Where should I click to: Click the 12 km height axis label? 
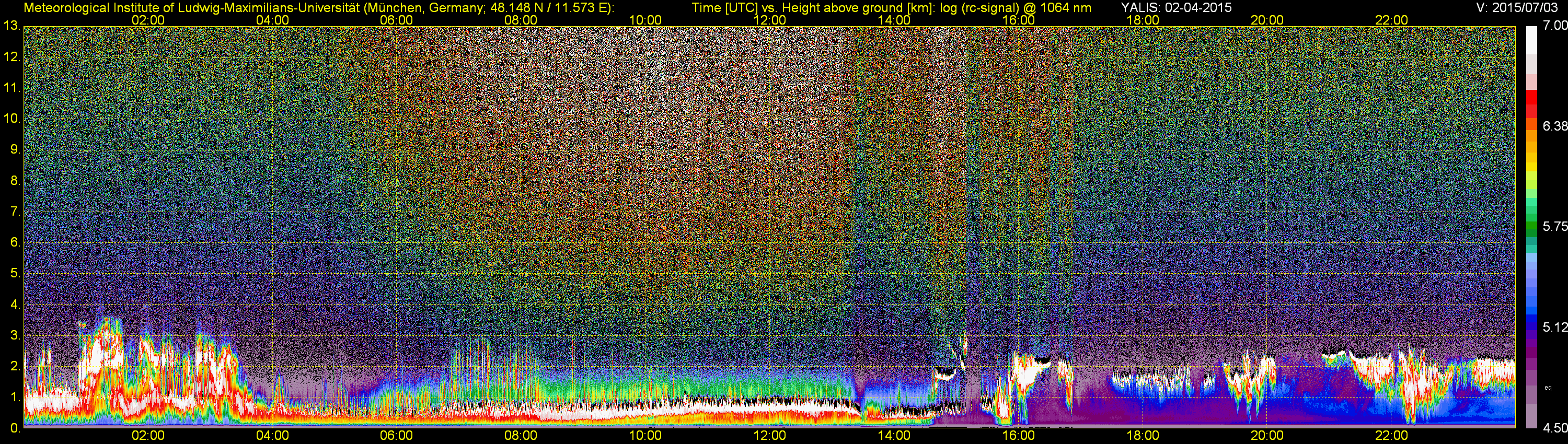[11, 57]
